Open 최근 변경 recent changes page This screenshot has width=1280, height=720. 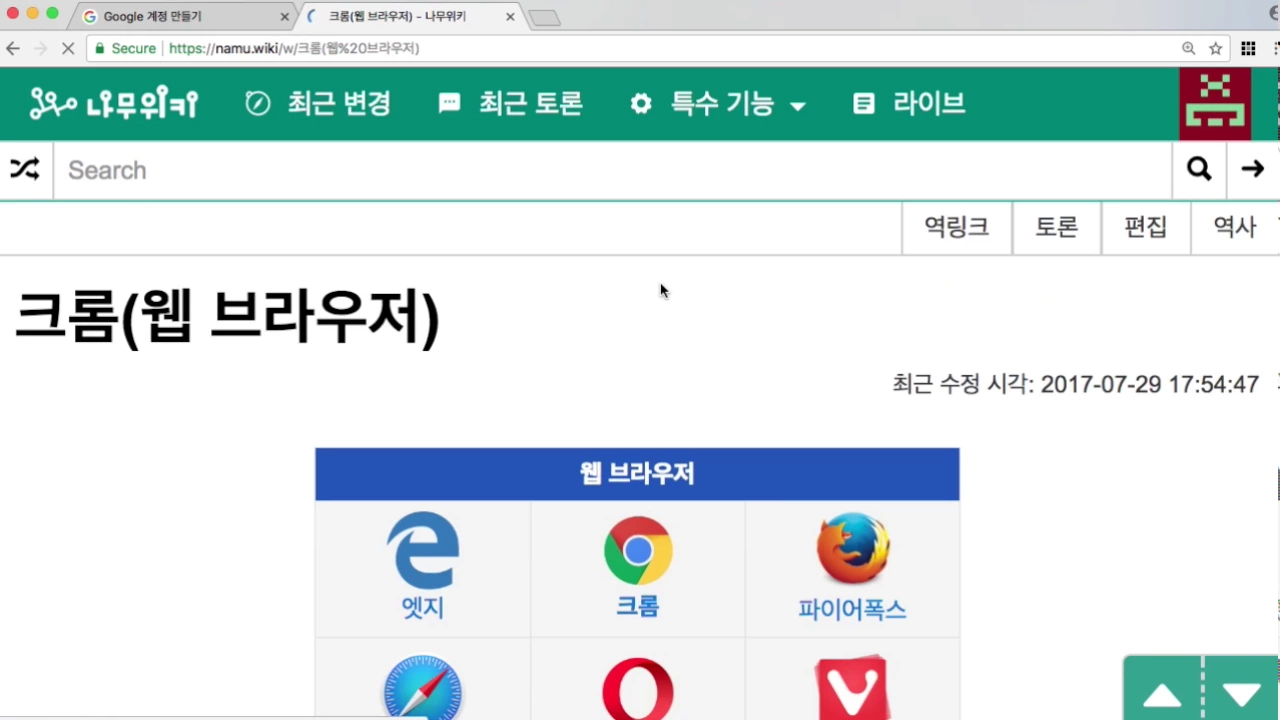tap(318, 103)
